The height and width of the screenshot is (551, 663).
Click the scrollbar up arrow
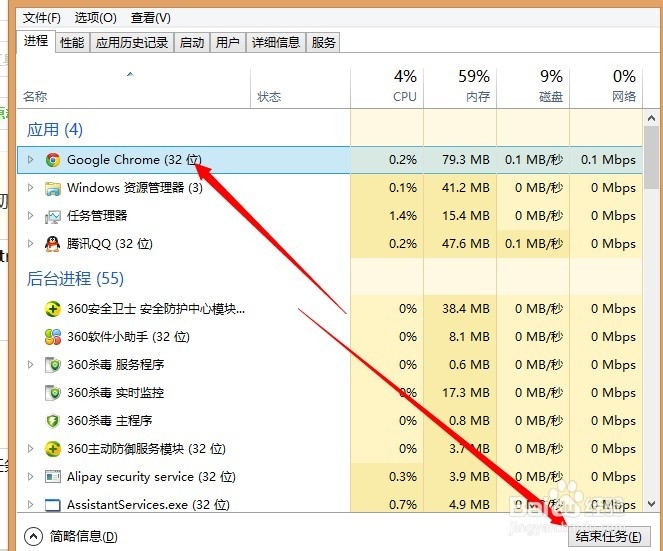tap(651, 118)
